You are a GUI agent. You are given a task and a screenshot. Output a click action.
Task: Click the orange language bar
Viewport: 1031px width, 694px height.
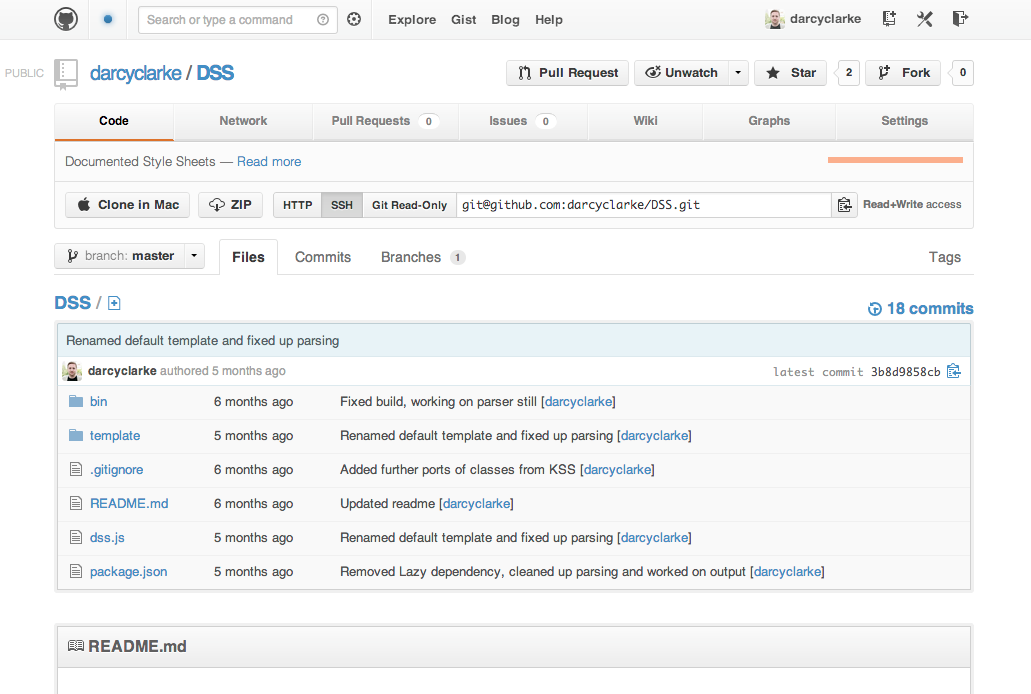[x=894, y=160]
